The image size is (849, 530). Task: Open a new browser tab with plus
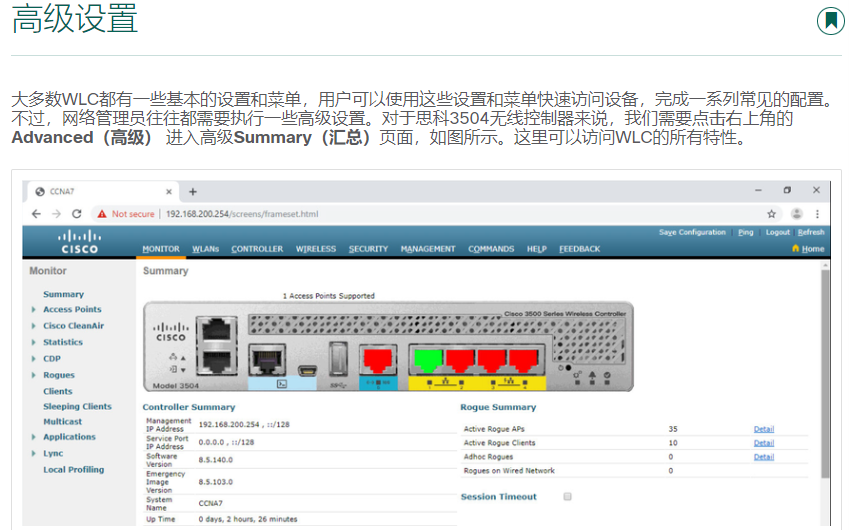coord(193,191)
